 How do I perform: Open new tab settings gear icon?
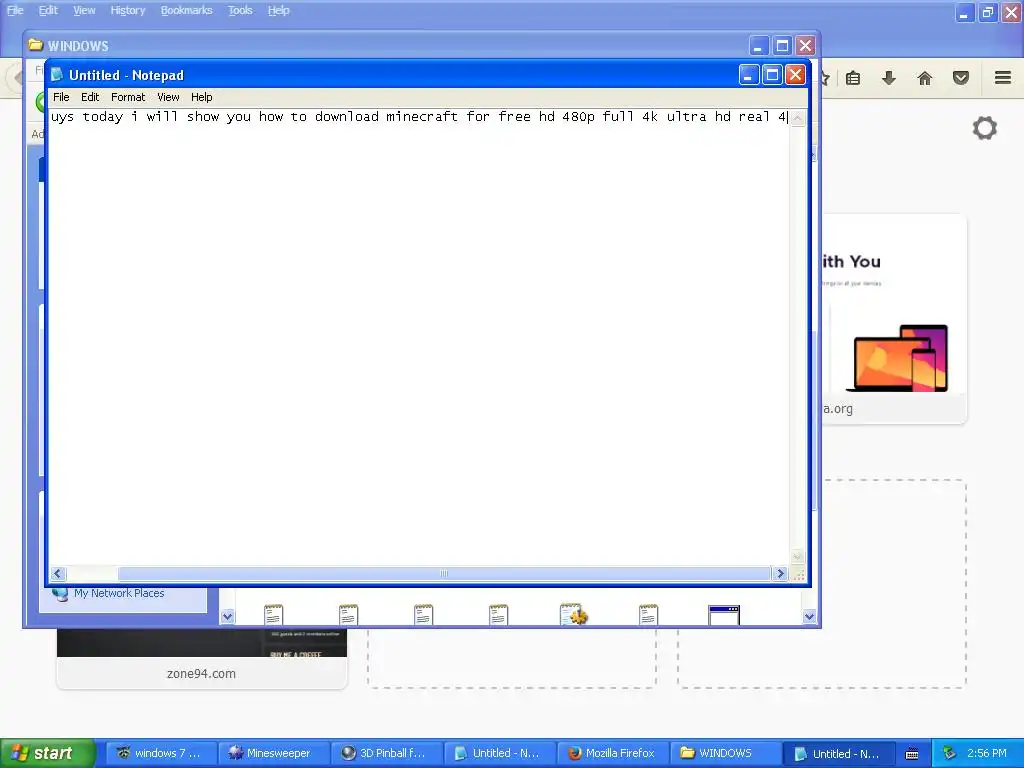tap(985, 128)
